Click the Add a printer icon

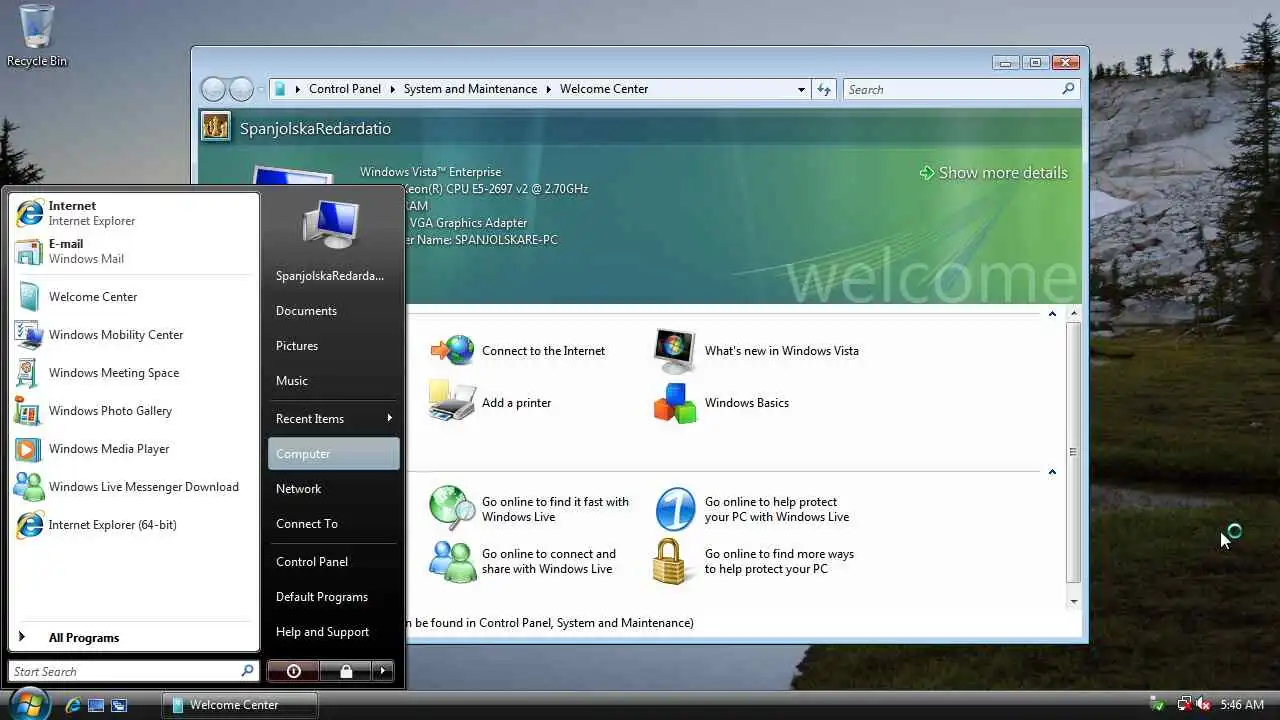(x=452, y=402)
